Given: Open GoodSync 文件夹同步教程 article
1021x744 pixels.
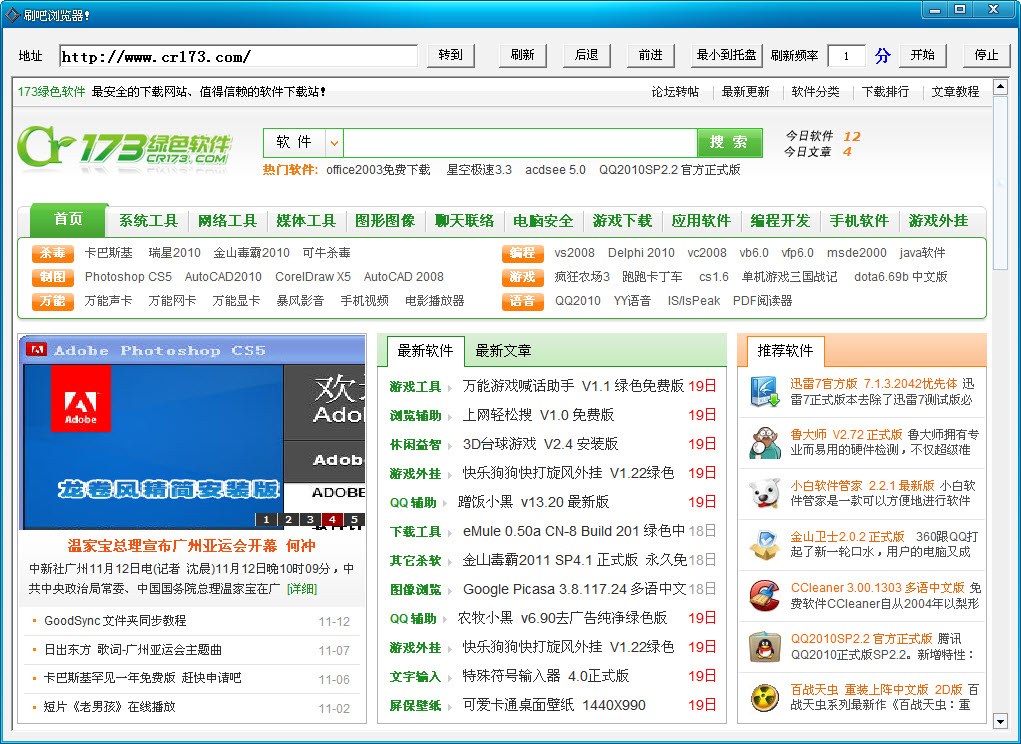Looking at the screenshot, I should tap(115, 620).
